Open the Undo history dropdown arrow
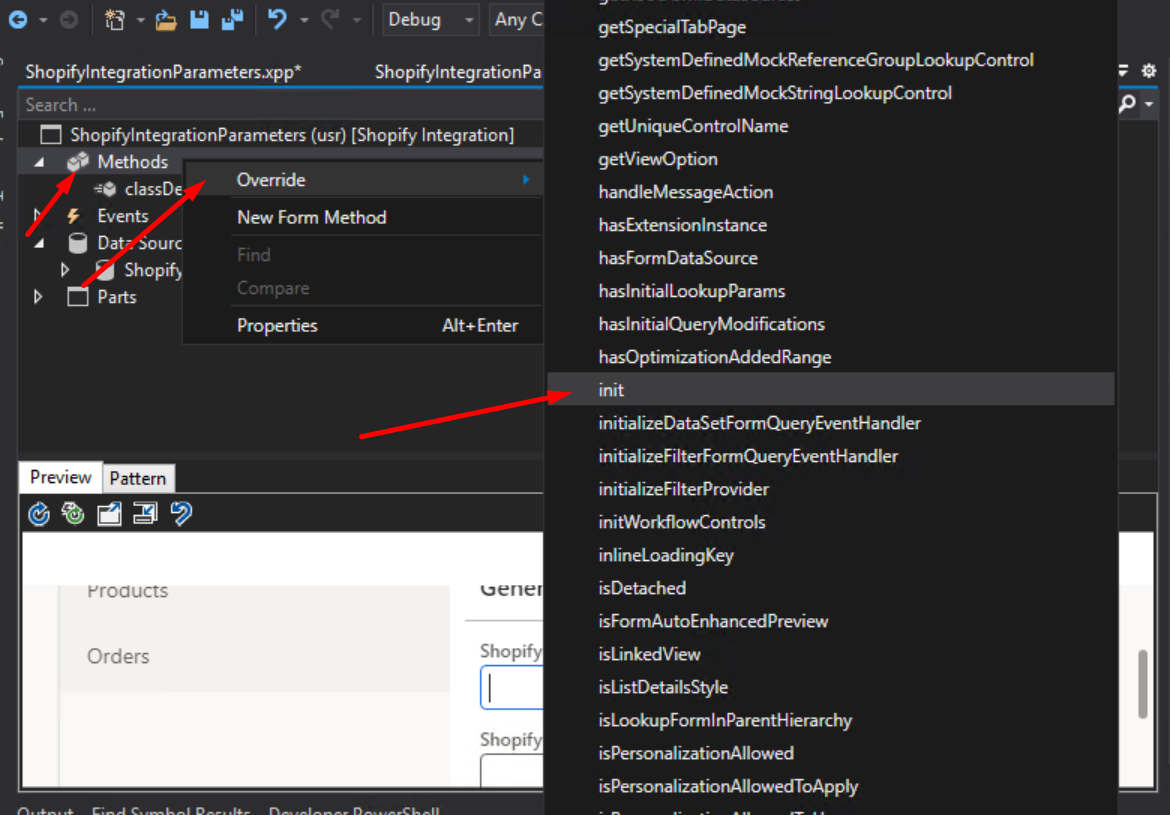This screenshot has height=815, width=1170. pos(304,21)
